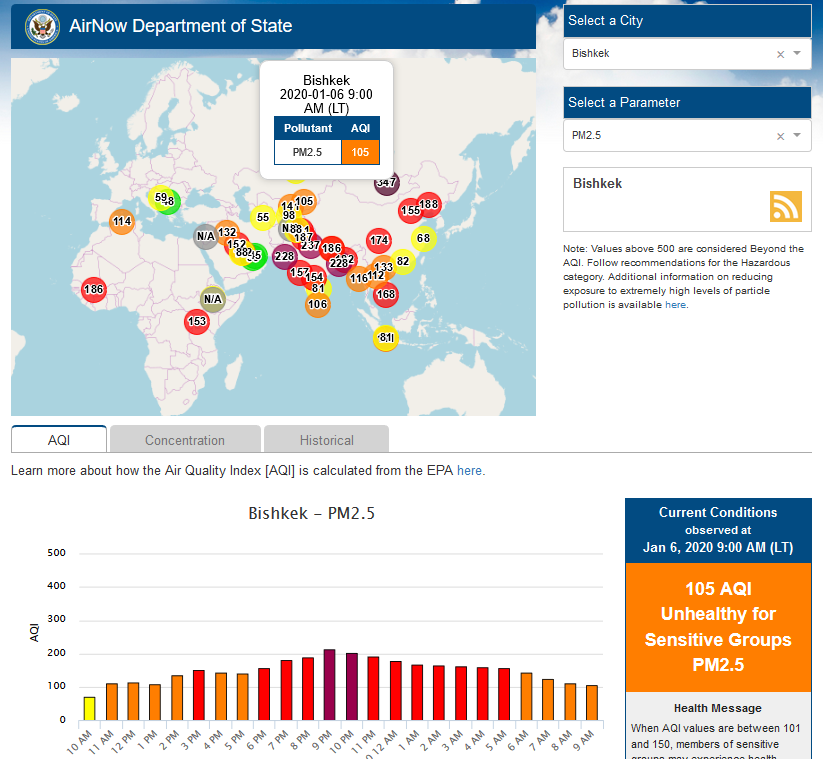Image resolution: width=823 pixels, height=759 pixels.
Task: Click the red 153 map marker
Action: click(x=197, y=321)
